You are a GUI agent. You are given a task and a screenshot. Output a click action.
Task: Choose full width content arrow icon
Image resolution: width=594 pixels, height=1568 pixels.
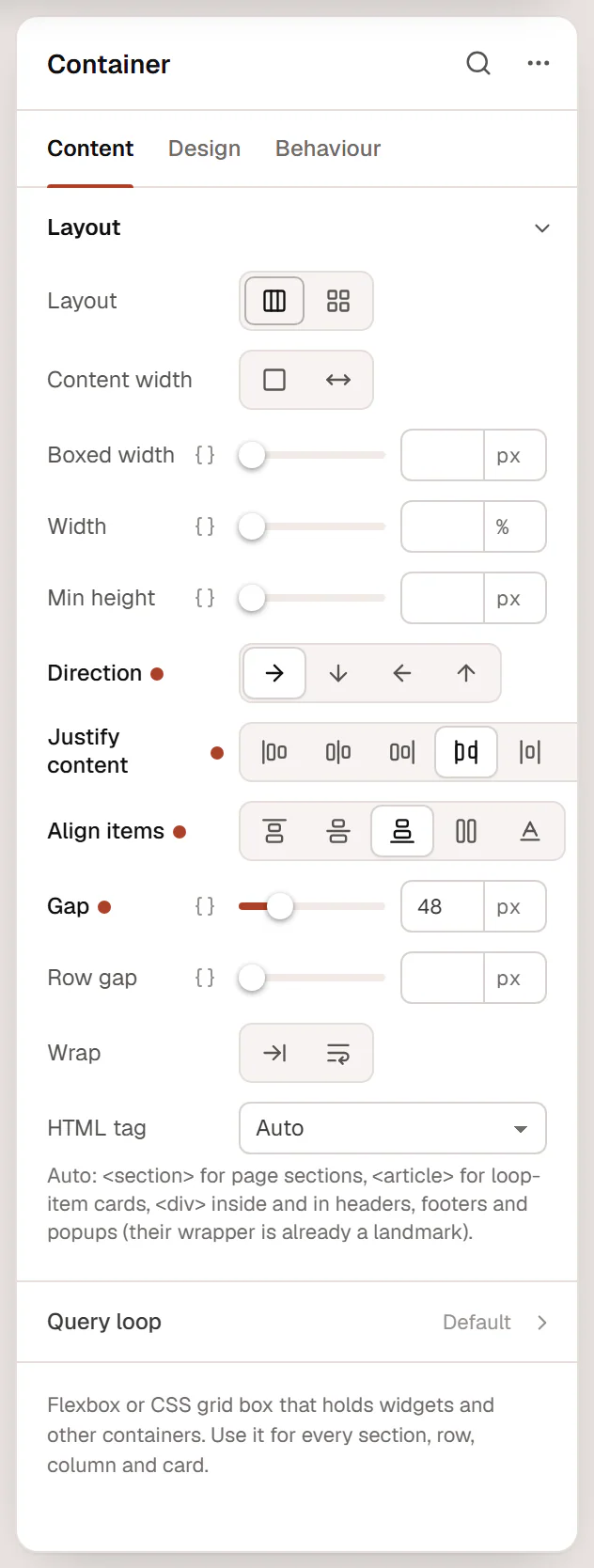[338, 380]
